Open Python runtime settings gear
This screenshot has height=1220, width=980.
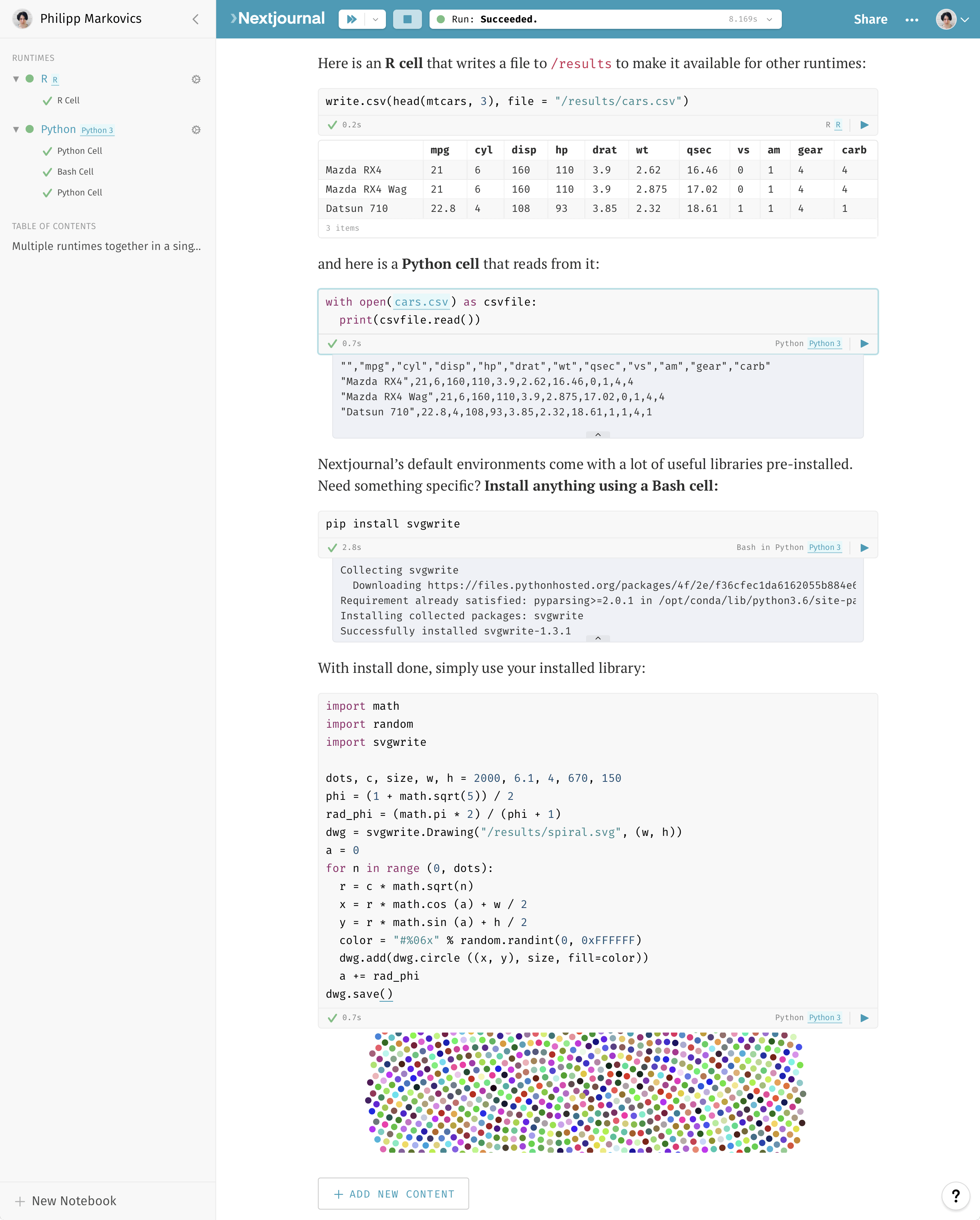[196, 130]
